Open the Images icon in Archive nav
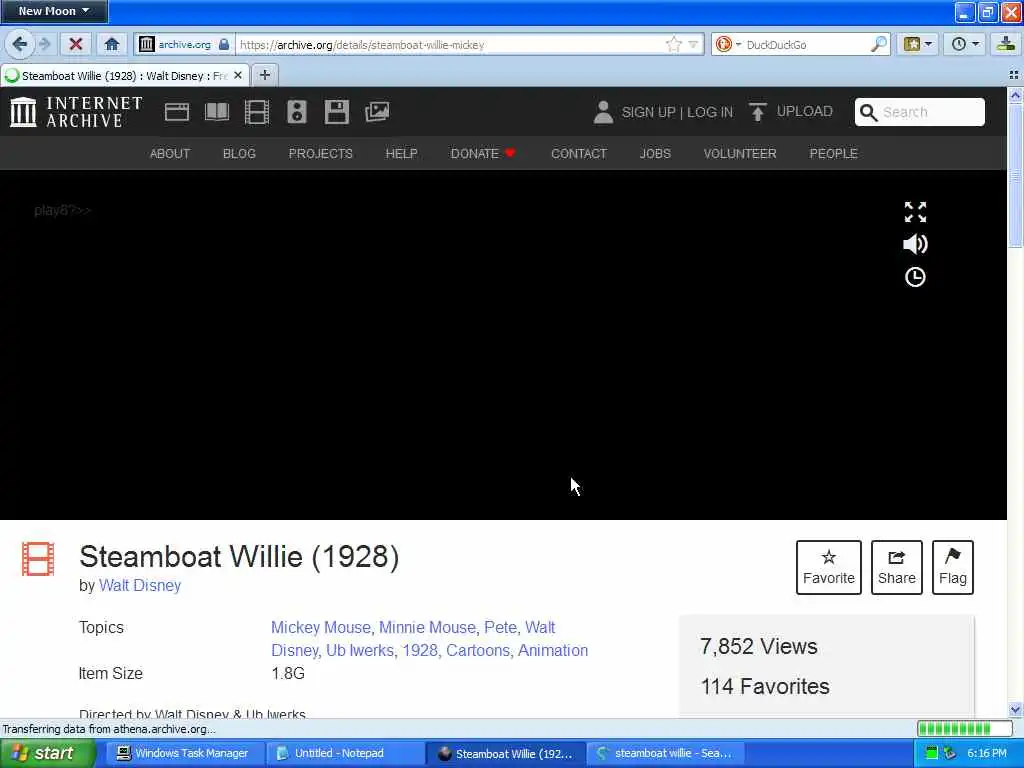The width and height of the screenshot is (1024, 768). point(377,112)
